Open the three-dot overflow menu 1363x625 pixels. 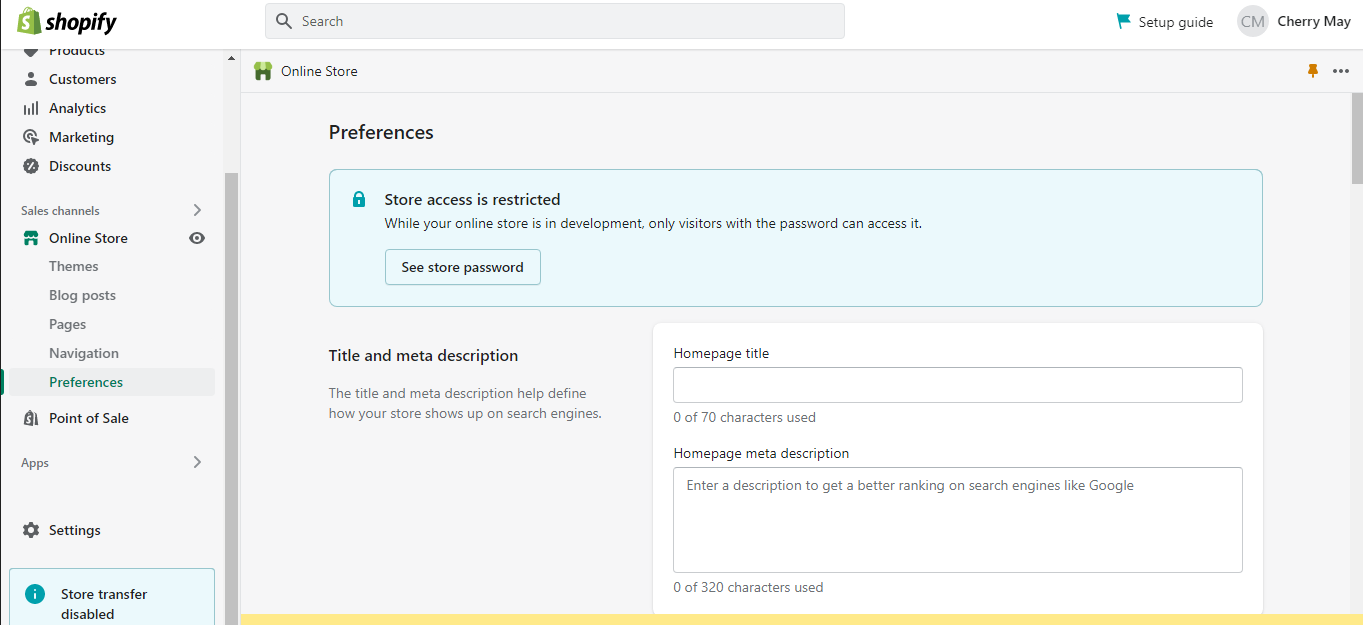(1340, 71)
